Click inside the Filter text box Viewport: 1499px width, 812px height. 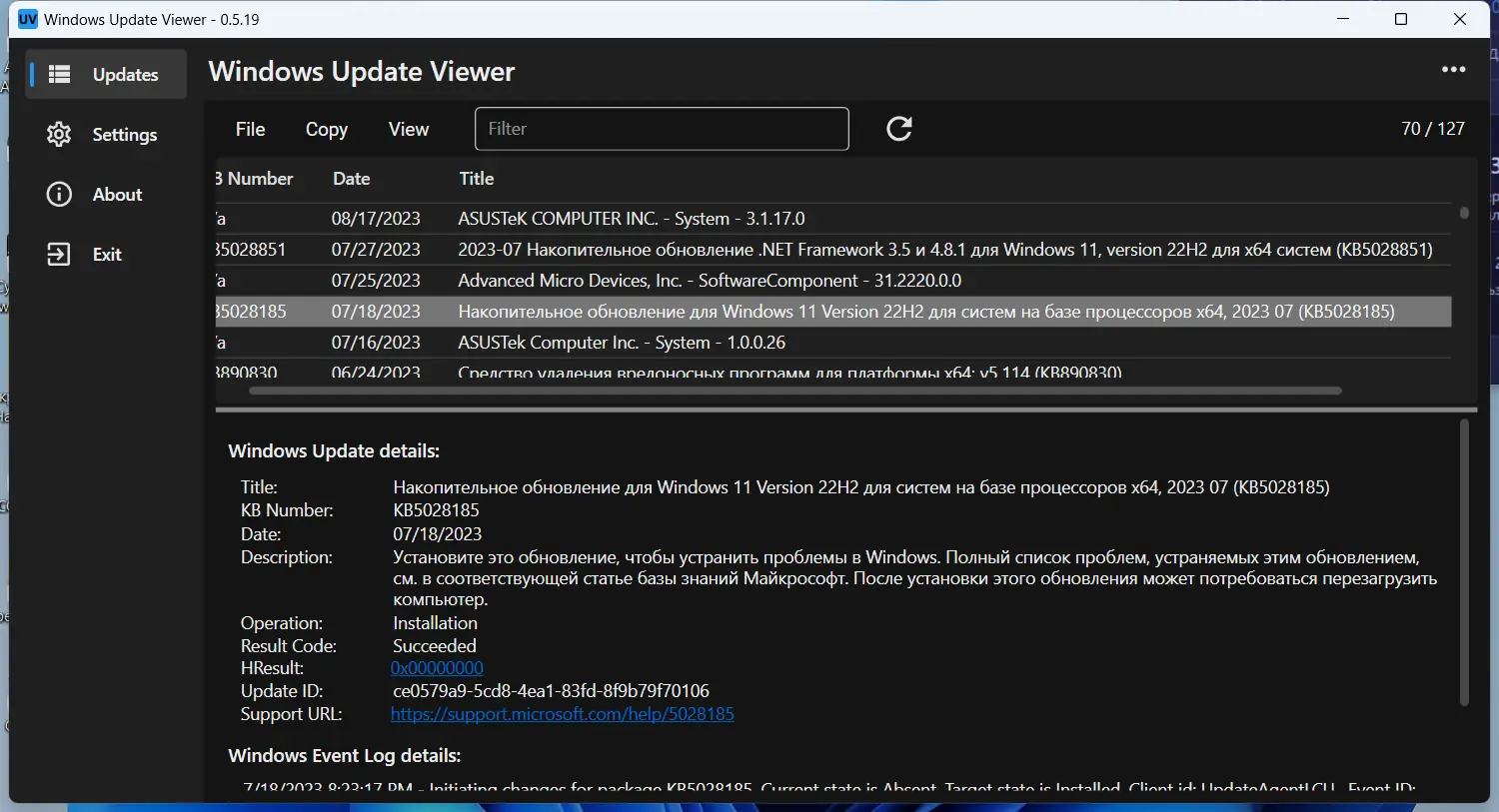(x=662, y=129)
